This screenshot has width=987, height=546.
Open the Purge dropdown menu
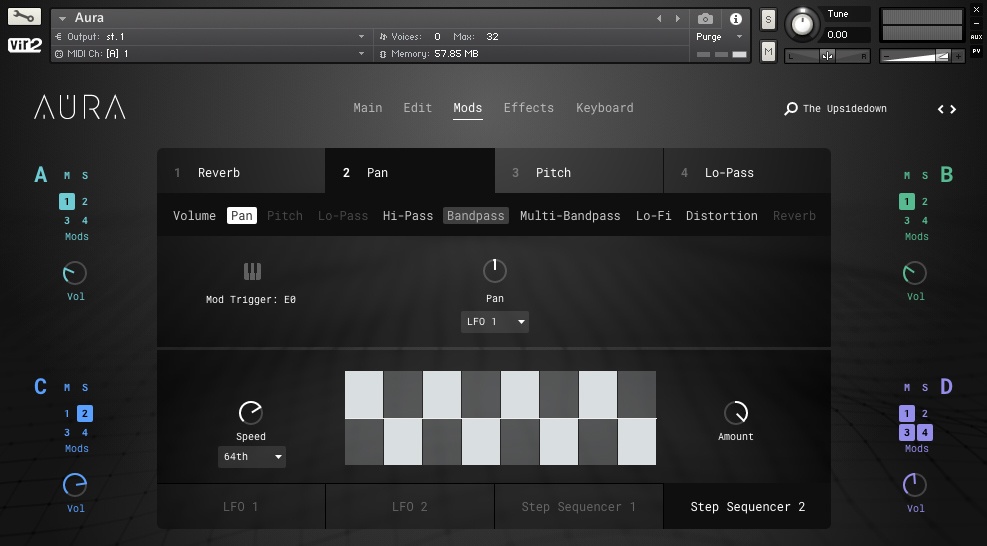(x=719, y=37)
